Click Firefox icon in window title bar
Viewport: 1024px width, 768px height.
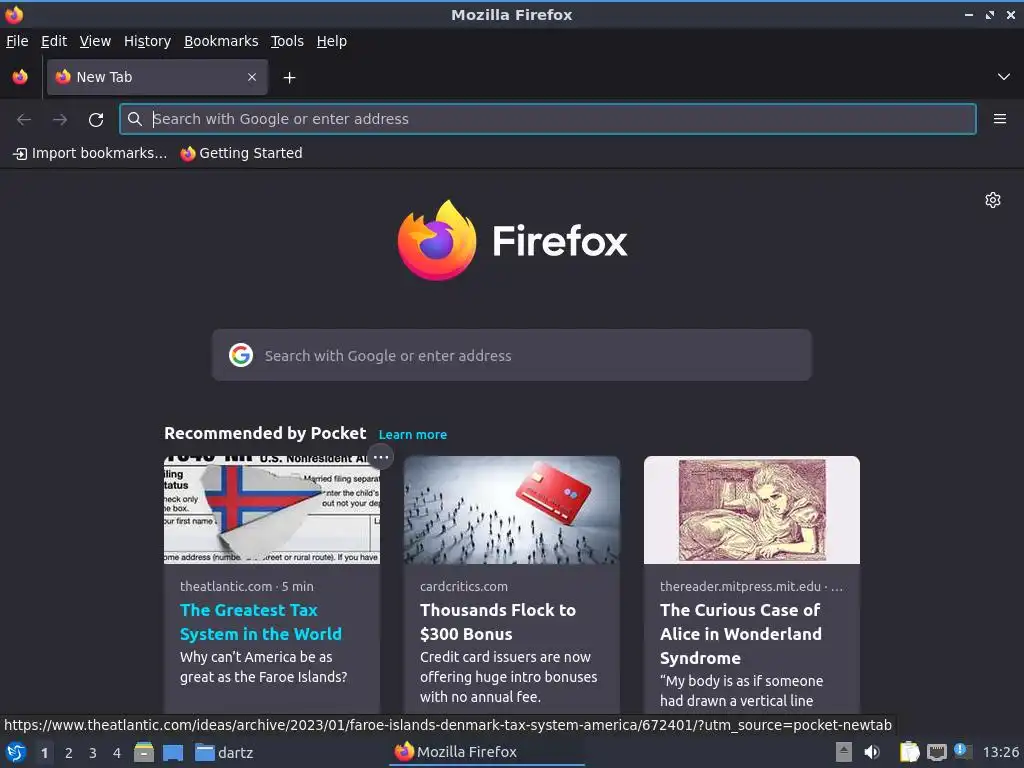click(x=14, y=14)
